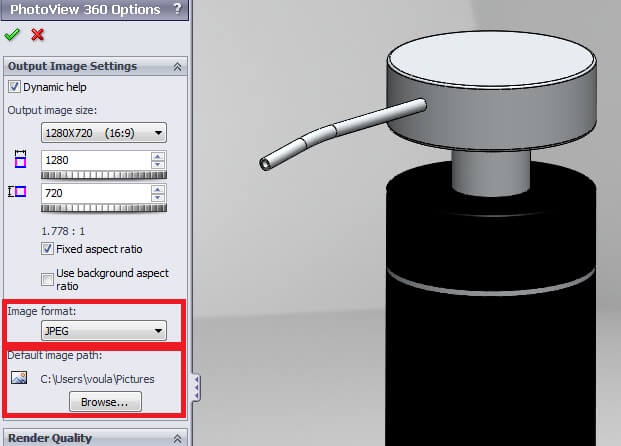
Task: Expand the Render Quality section
Action: [x=177, y=438]
